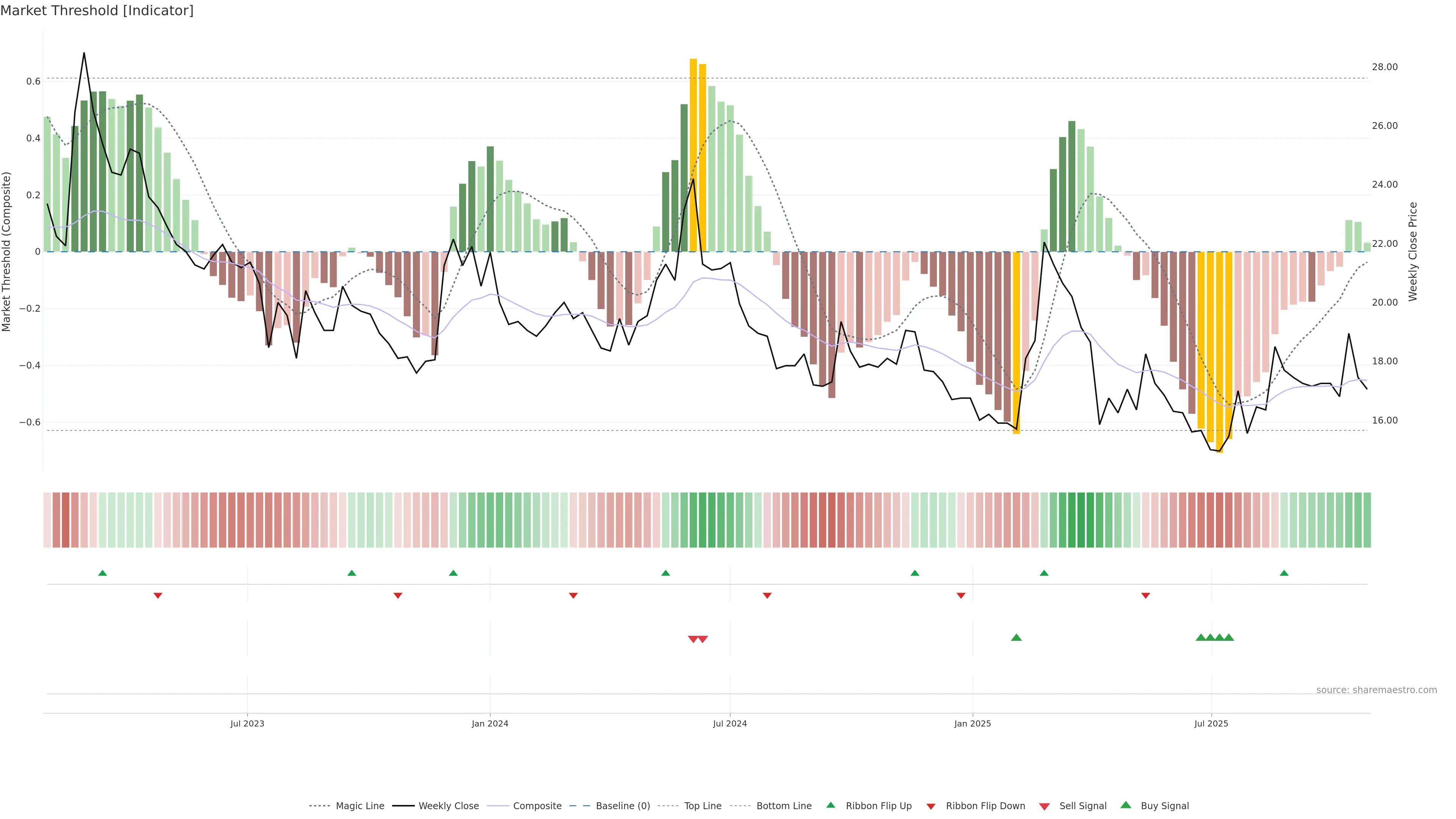Toggle the Bottom Line legend entry
The image size is (1456, 819).
783,806
